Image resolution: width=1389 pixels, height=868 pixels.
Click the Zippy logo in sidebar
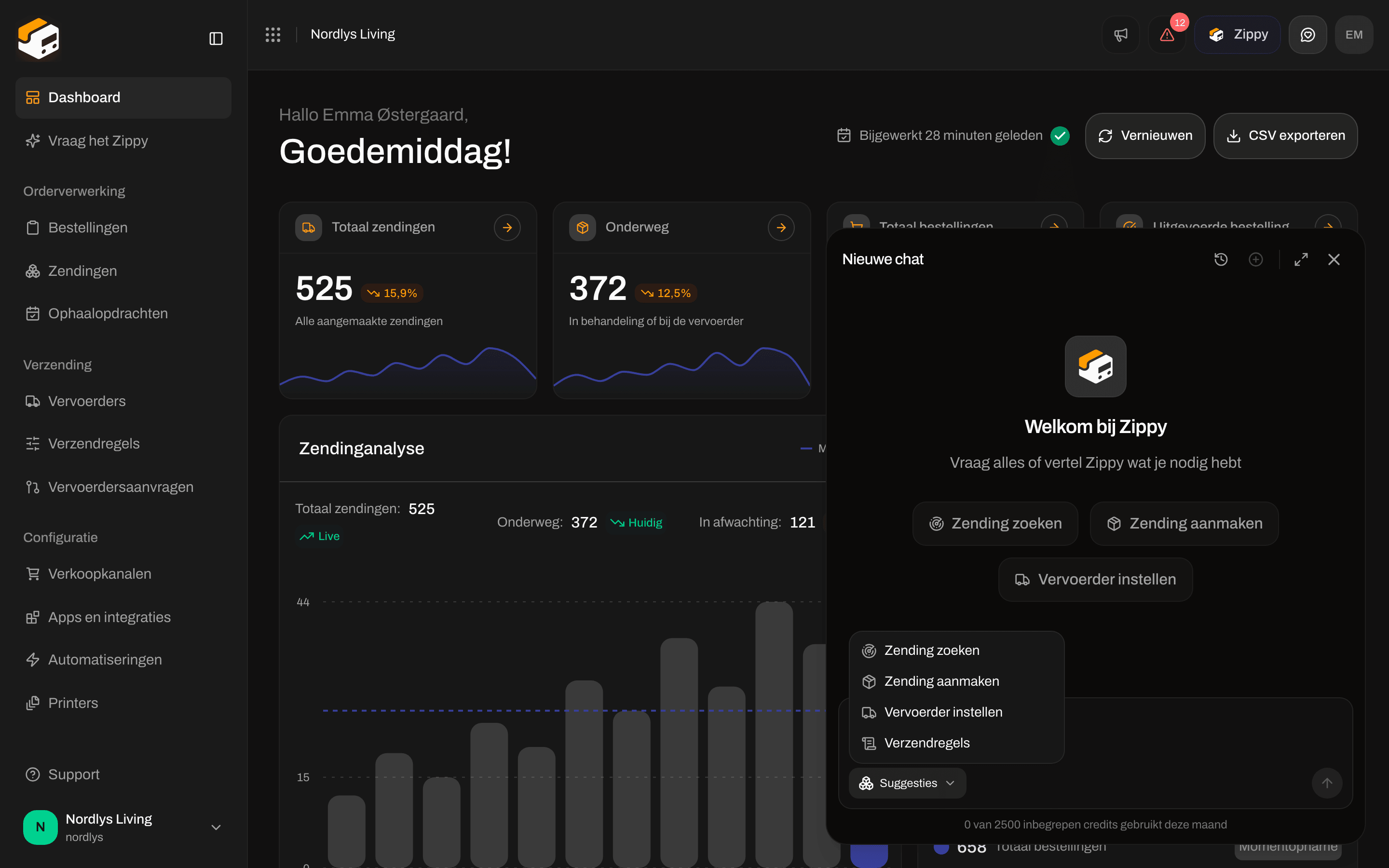point(39,39)
